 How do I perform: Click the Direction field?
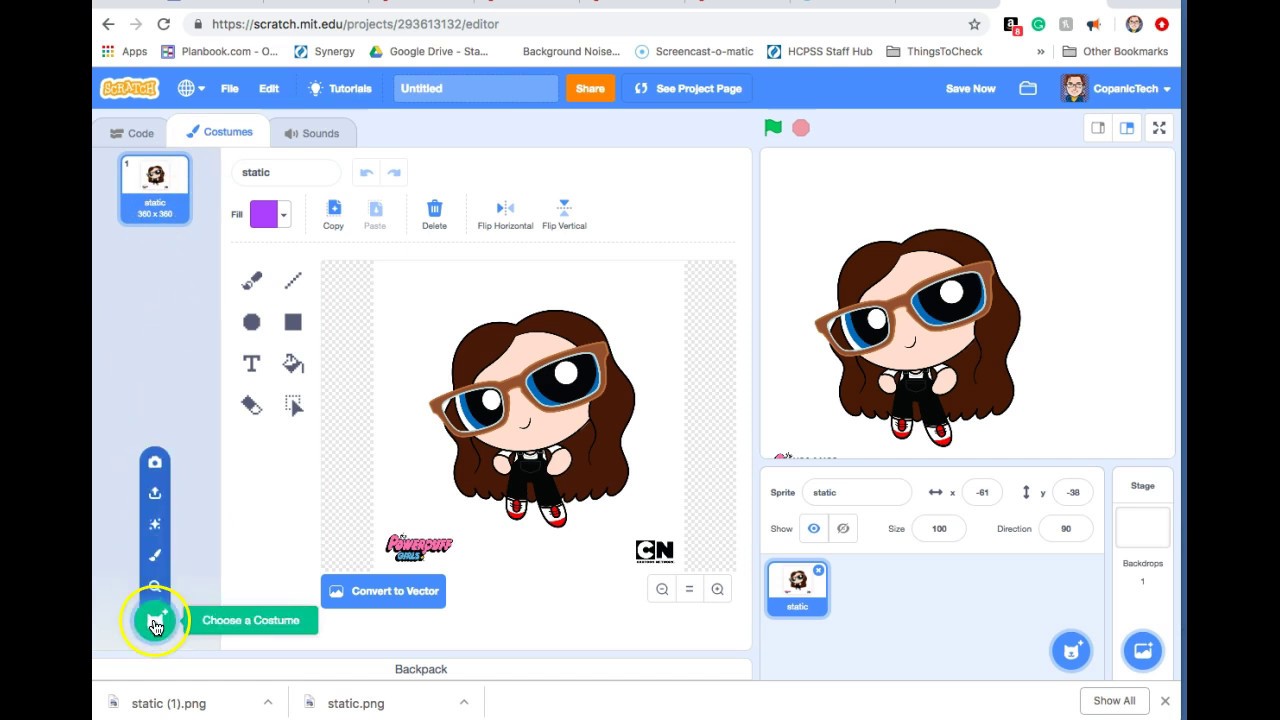pos(1066,529)
